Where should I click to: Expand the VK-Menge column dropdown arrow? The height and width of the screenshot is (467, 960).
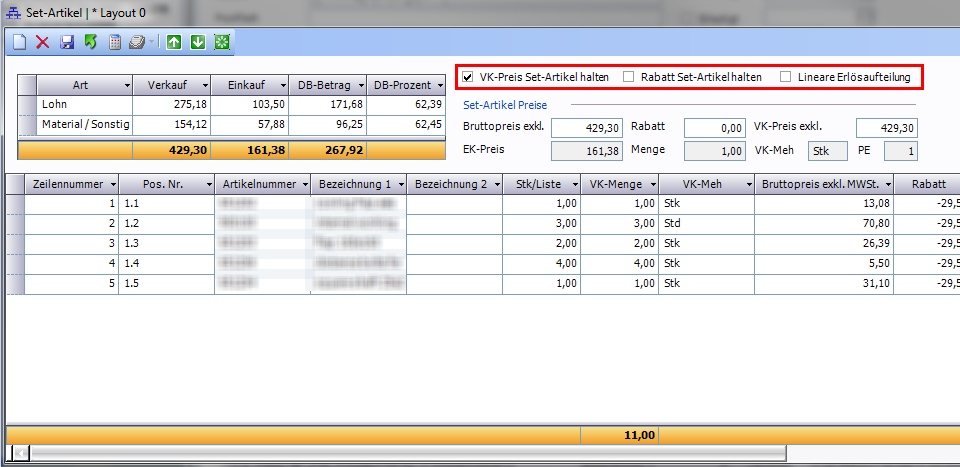(650, 184)
